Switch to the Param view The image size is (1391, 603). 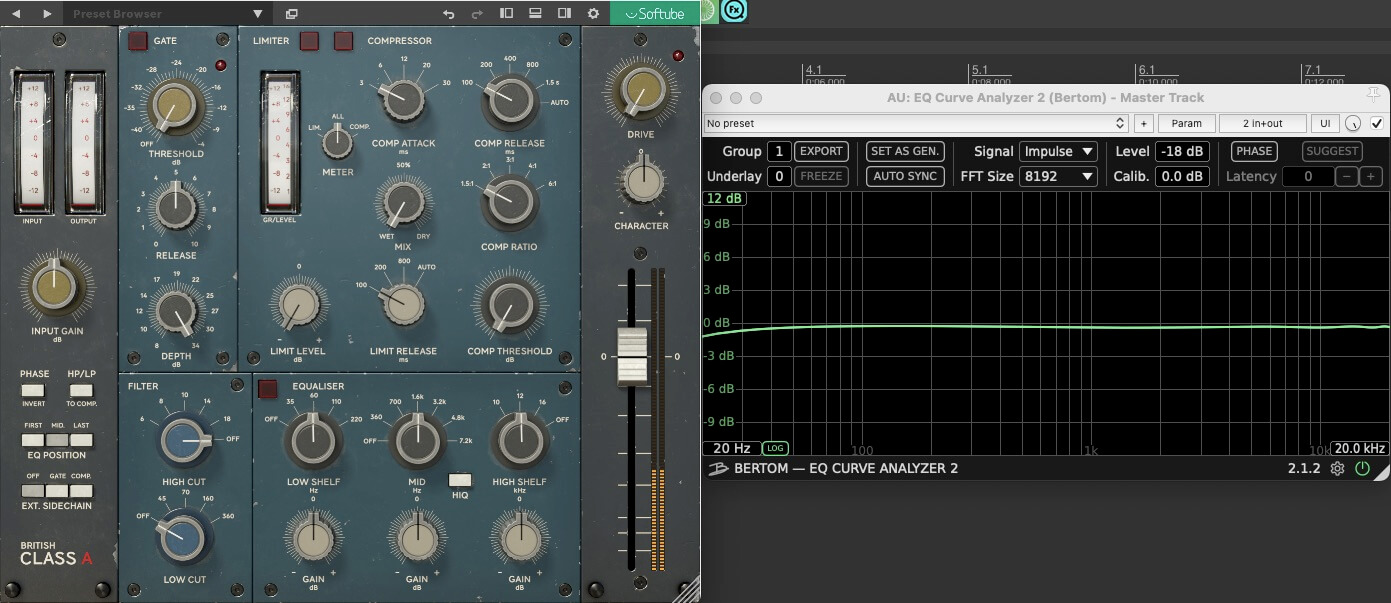coord(1187,123)
